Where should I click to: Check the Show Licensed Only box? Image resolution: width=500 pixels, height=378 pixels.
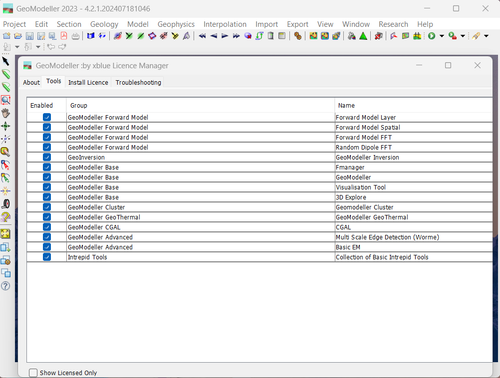click(x=33, y=373)
